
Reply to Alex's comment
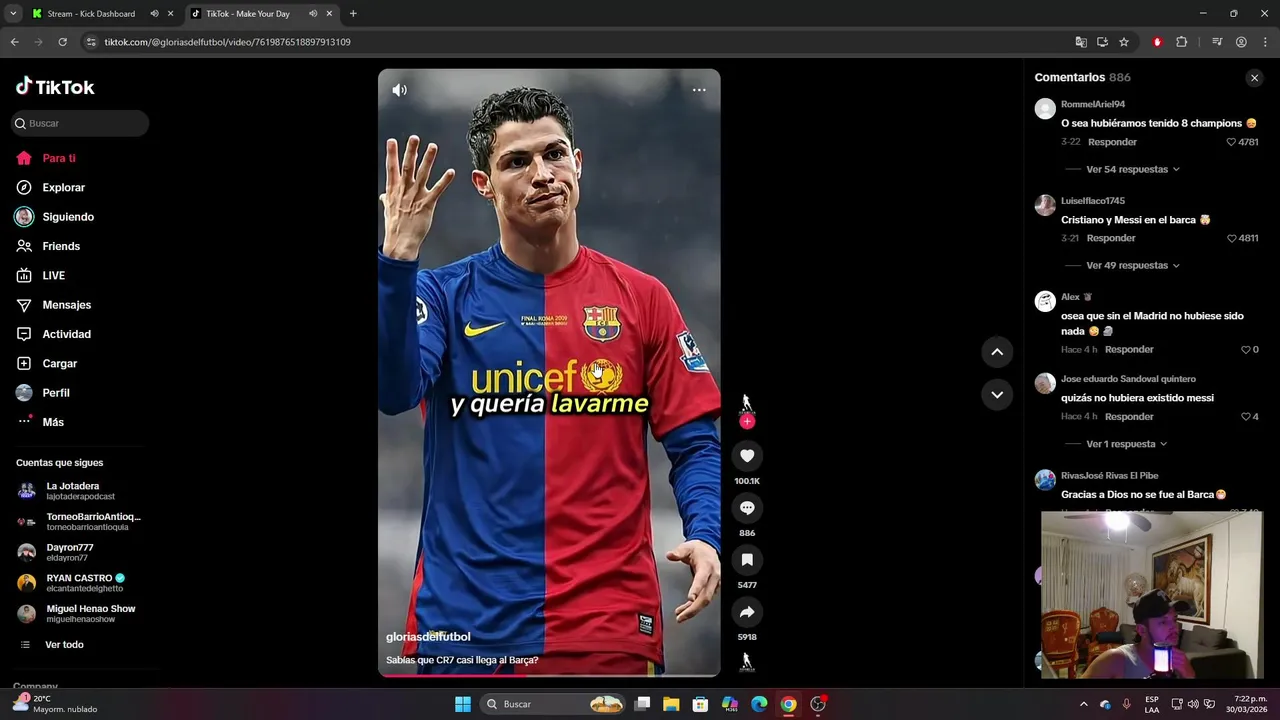click(x=1129, y=349)
